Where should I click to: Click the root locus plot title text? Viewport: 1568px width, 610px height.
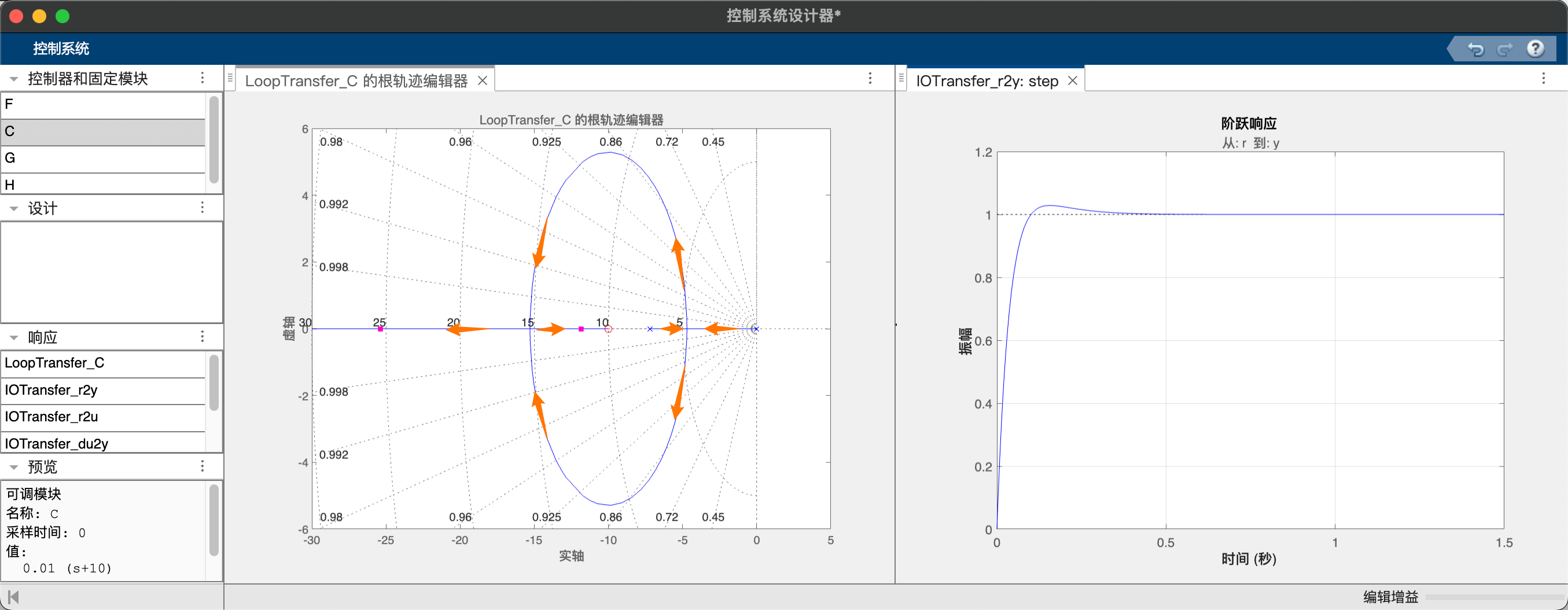point(571,120)
